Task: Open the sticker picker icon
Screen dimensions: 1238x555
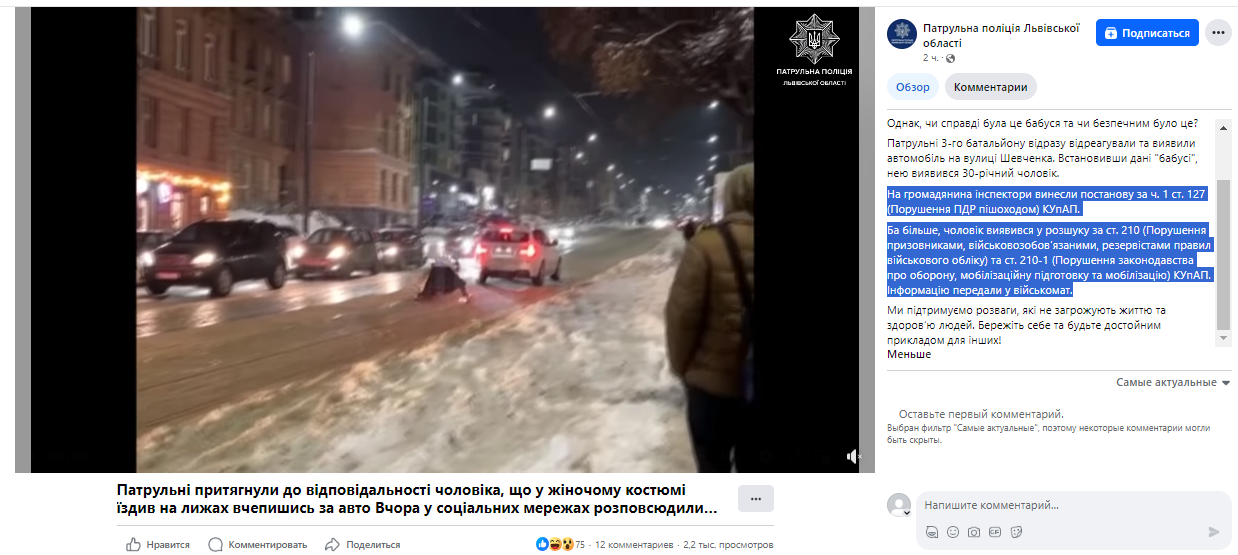Action: pos(1016,532)
